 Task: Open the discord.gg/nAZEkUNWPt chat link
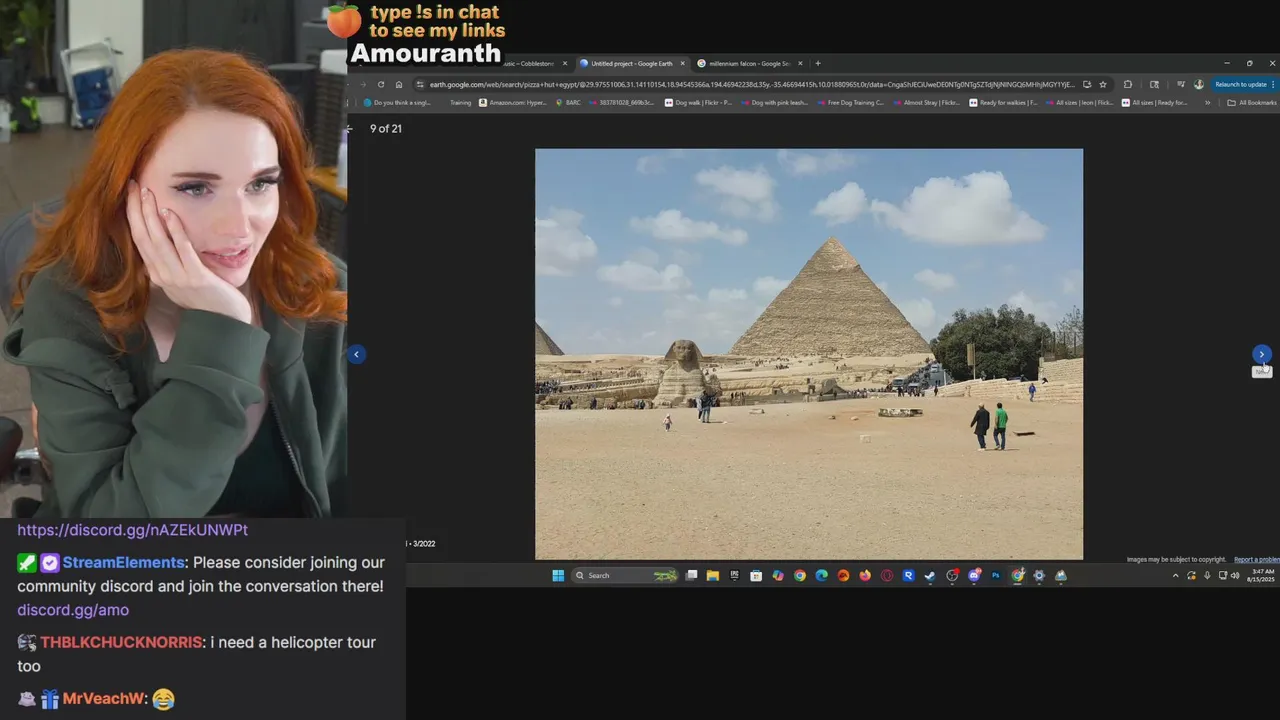coord(132,530)
